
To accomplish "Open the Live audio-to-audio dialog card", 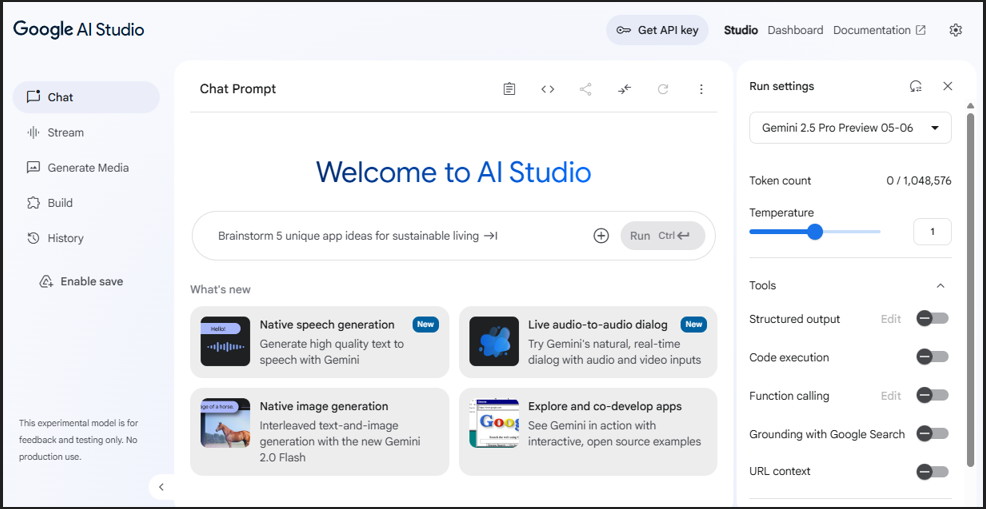I will pos(588,342).
